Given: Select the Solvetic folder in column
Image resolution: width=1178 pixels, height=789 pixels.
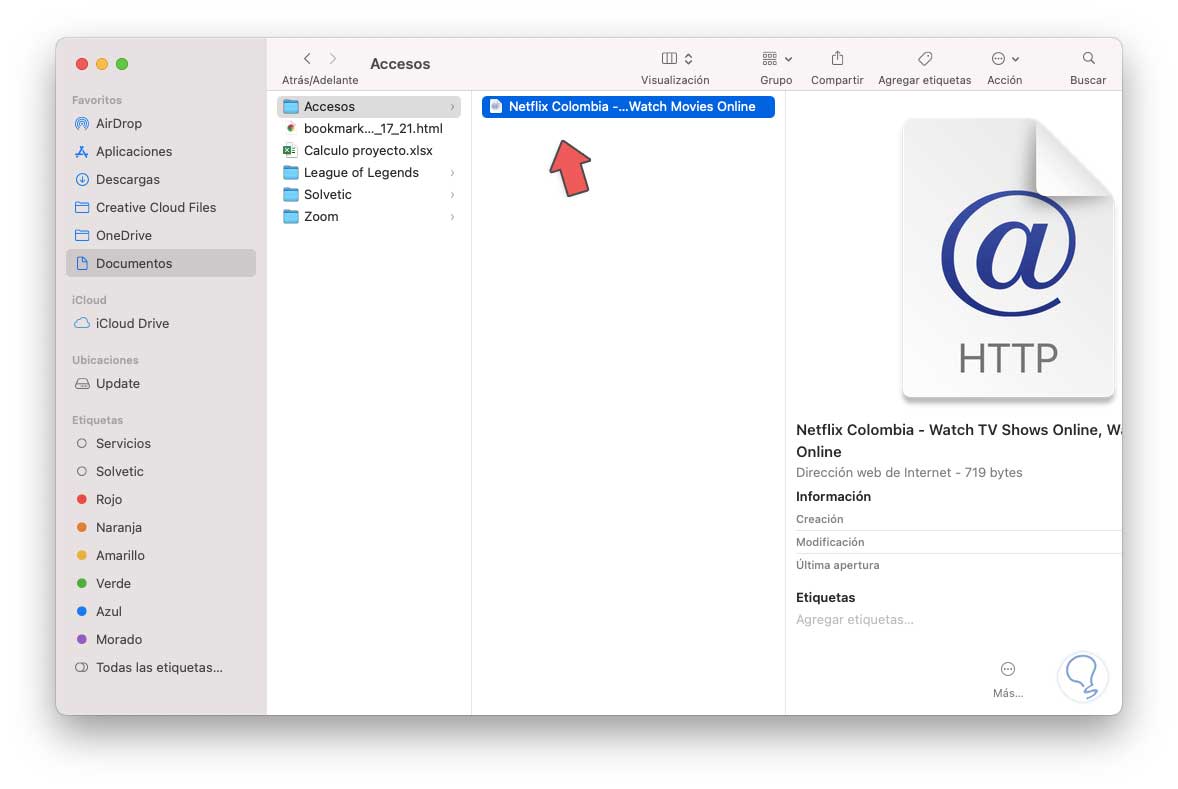Looking at the screenshot, I should coord(368,195).
